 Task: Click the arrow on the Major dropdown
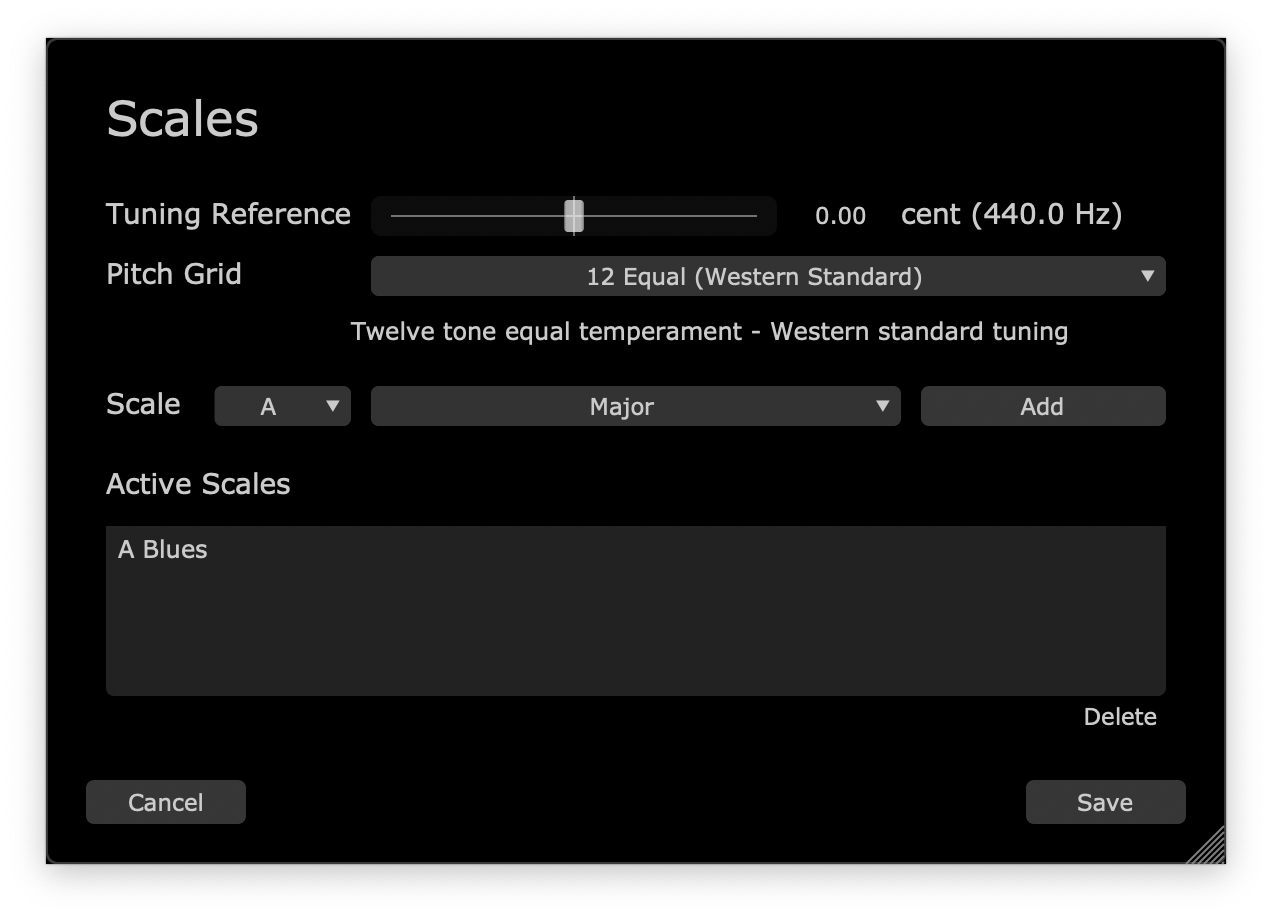(x=882, y=406)
